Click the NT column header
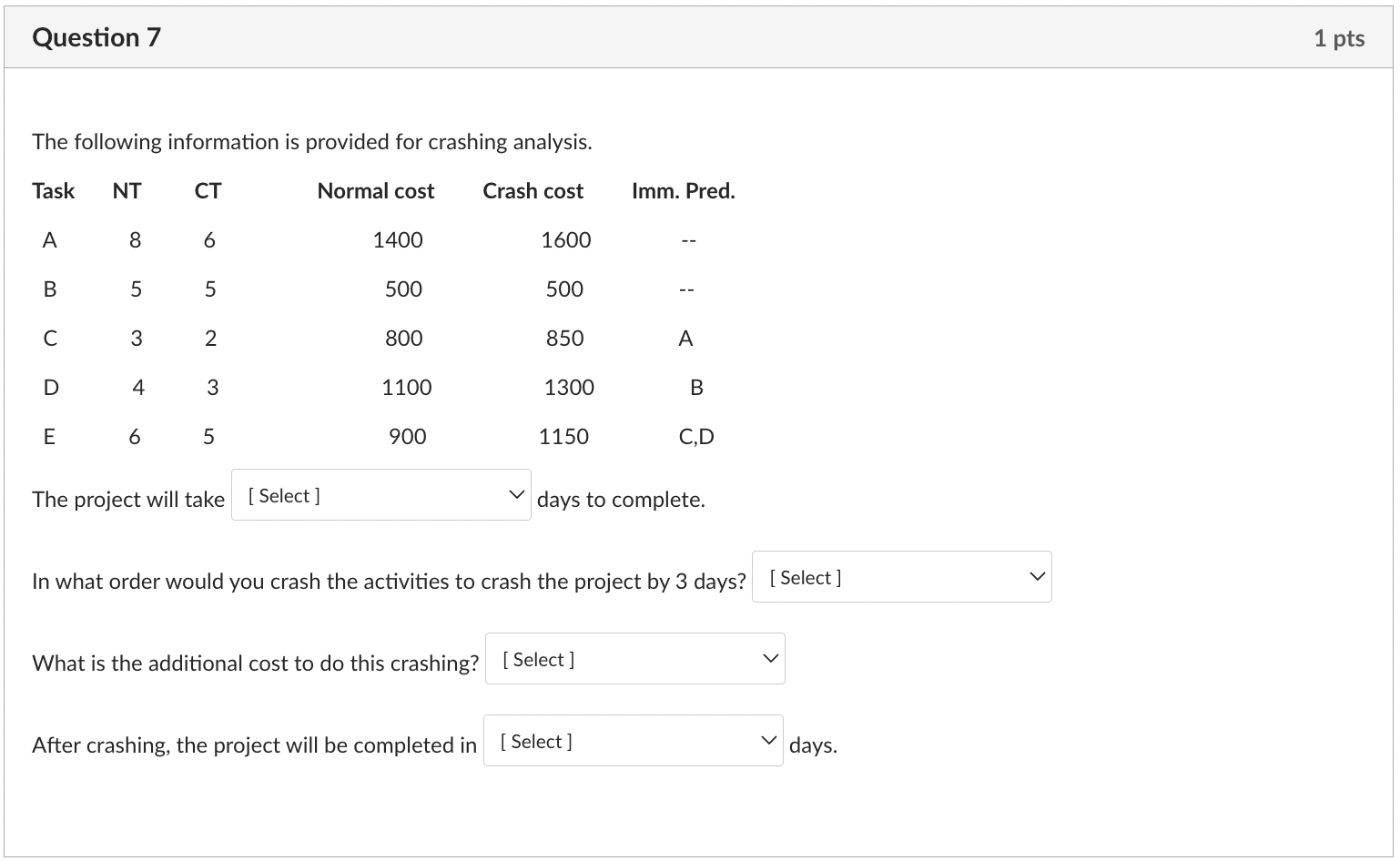The image size is (1400, 861). 127,190
